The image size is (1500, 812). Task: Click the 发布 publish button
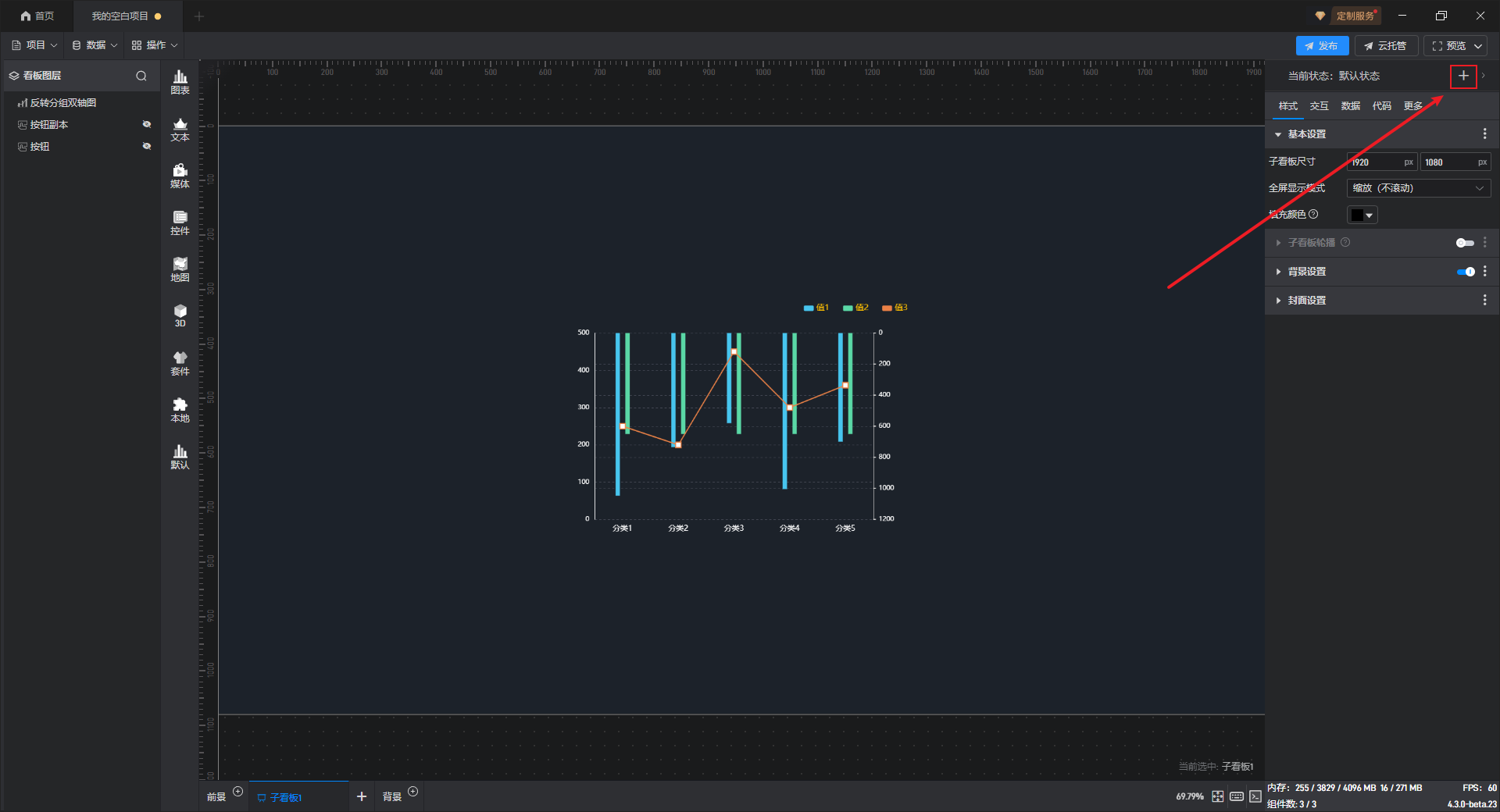click(x=1322, y=46)
